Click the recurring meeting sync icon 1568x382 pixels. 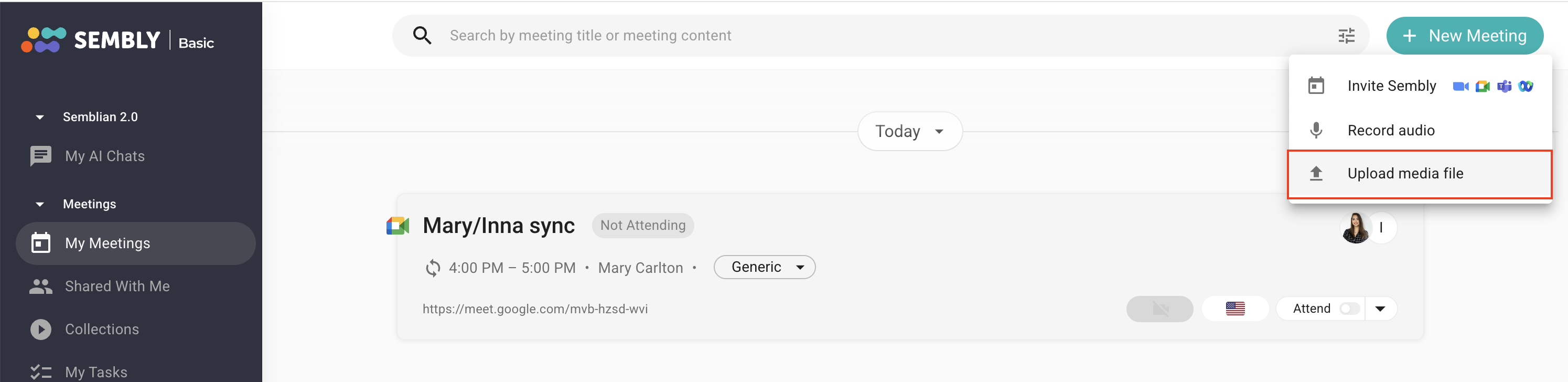point(433,268)
